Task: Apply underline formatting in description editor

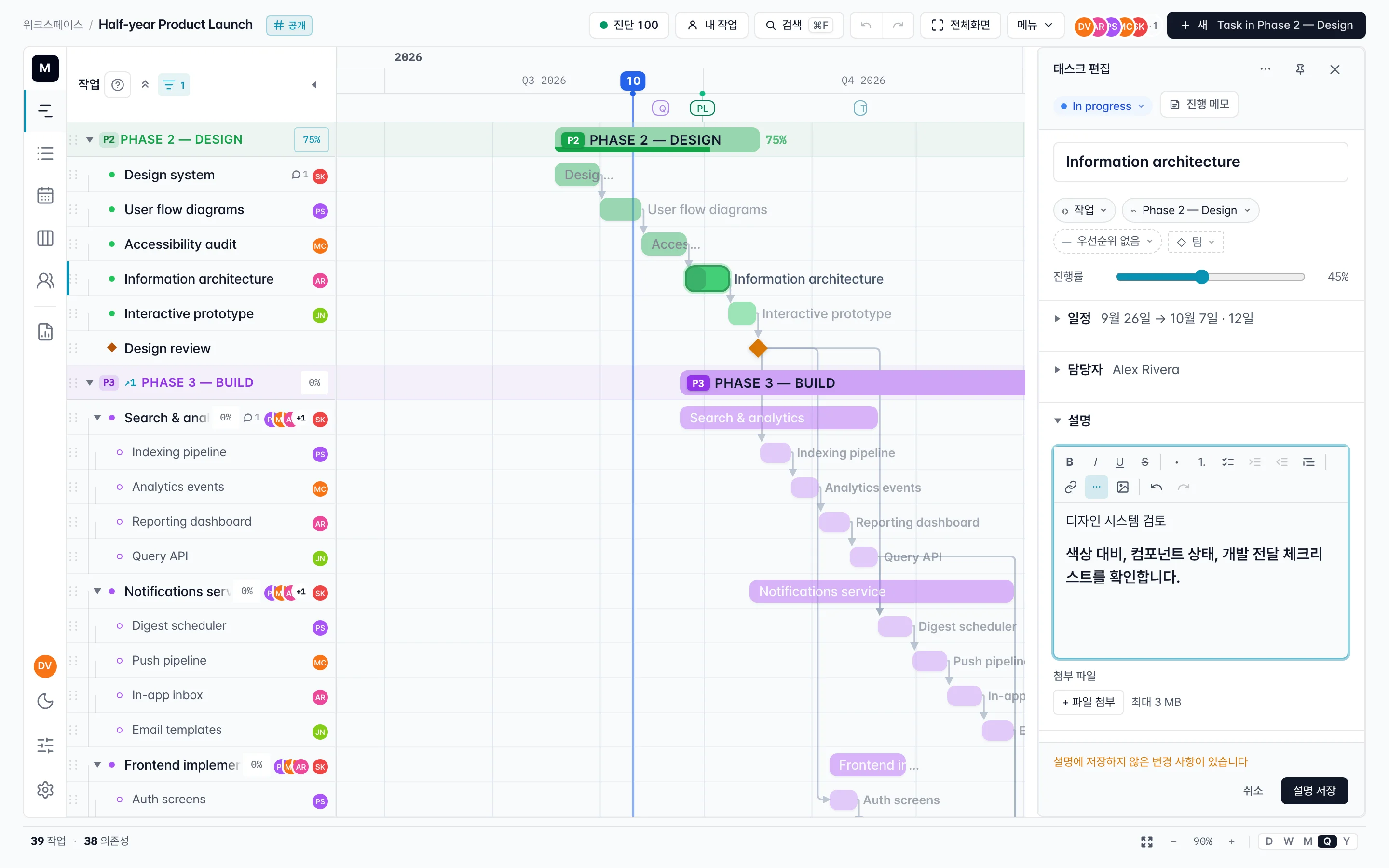Action: tap(1119, 462)
